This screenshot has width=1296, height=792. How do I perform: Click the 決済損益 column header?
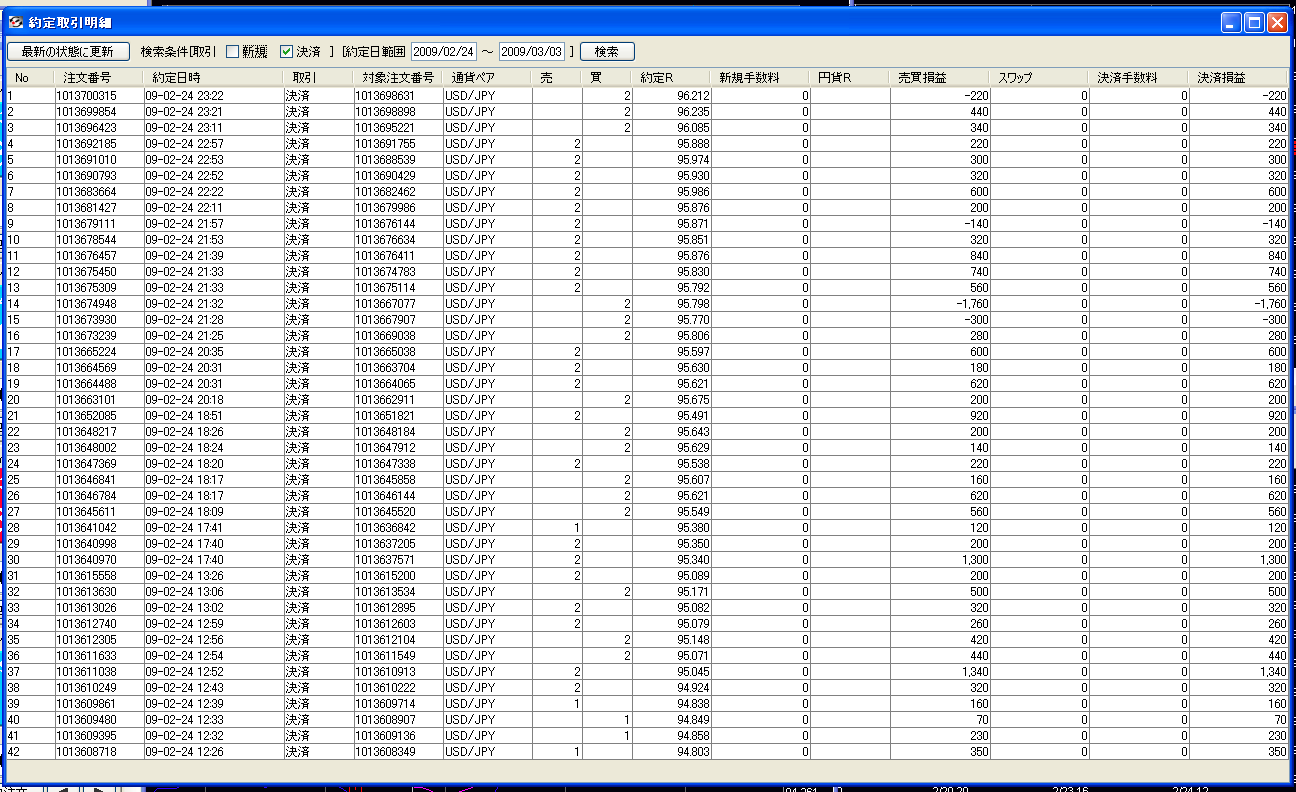pyautogui.click(x=1238, y=77)
